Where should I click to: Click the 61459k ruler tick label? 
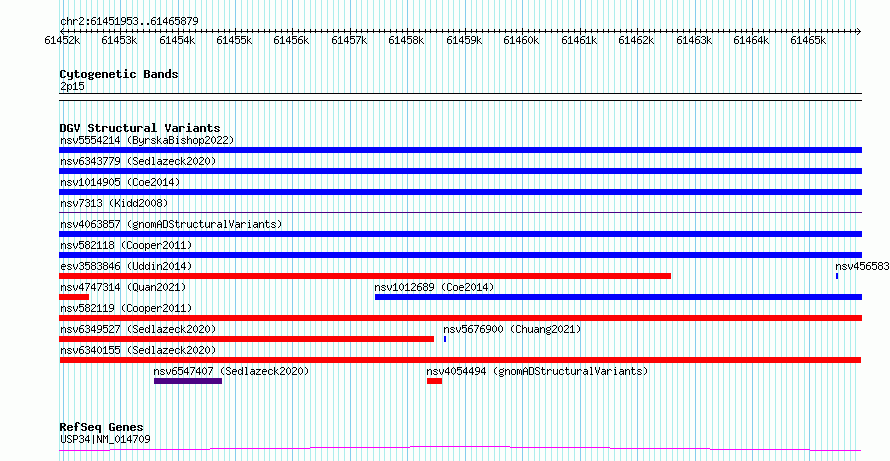tap(463, 40)
